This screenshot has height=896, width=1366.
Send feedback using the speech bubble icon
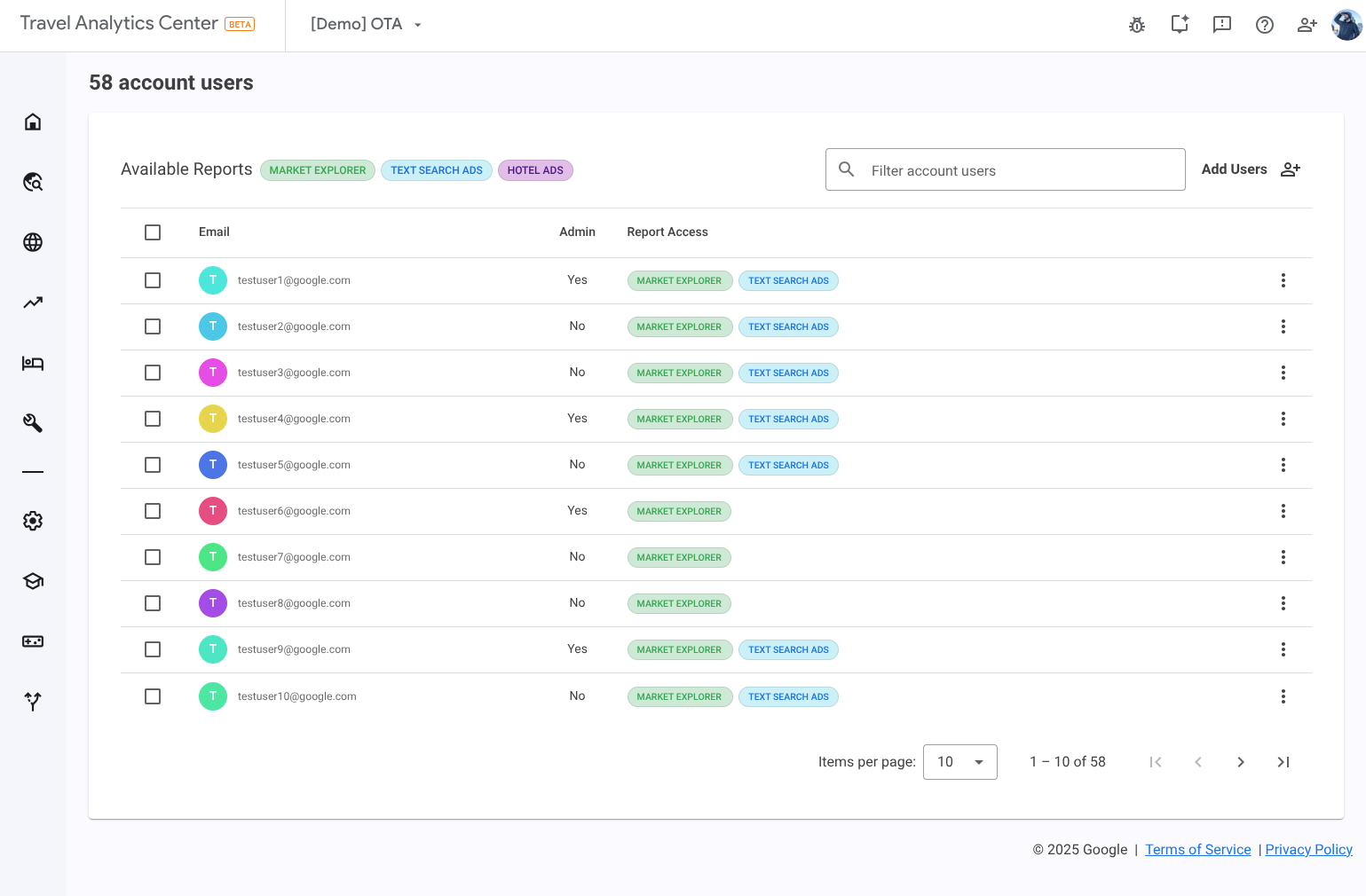tap(1221, 25)
